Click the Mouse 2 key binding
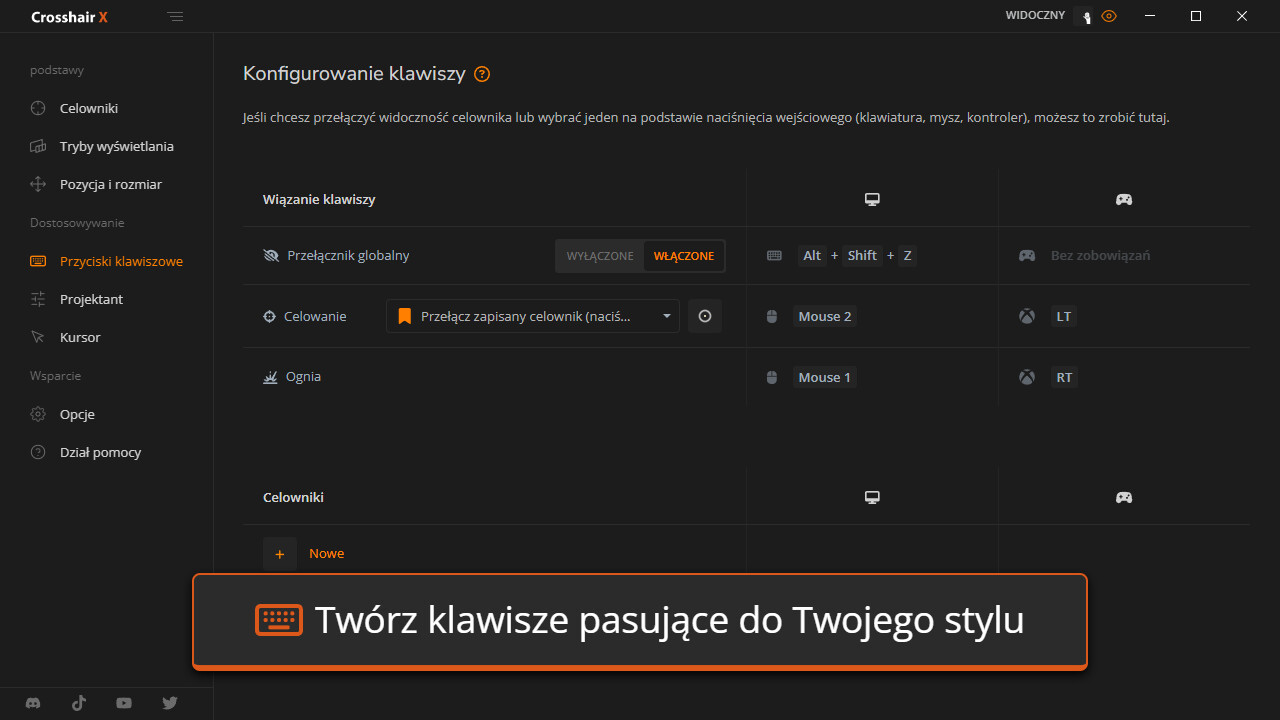The image size is (1280, 720). (825, 317)
